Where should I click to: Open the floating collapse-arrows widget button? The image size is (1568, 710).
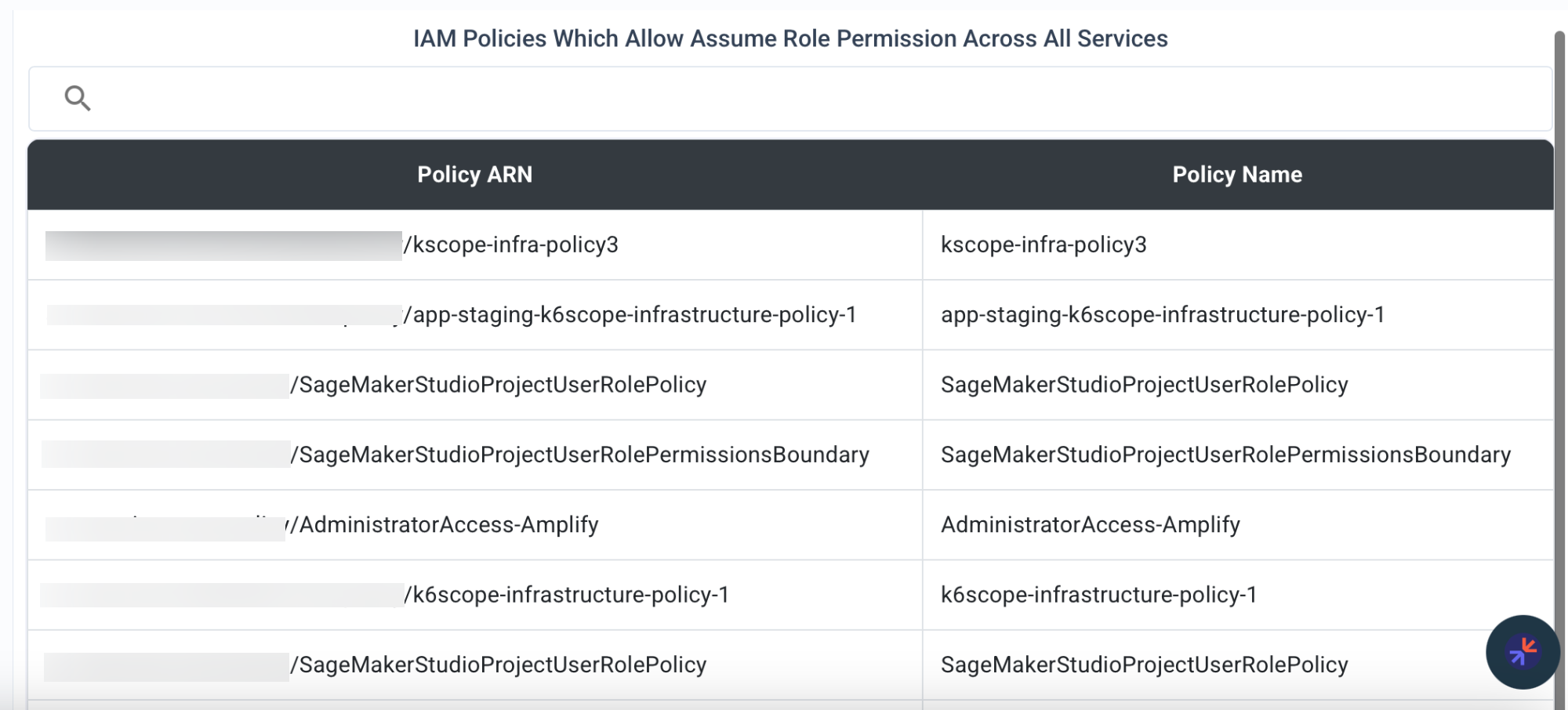(1523, 652)
